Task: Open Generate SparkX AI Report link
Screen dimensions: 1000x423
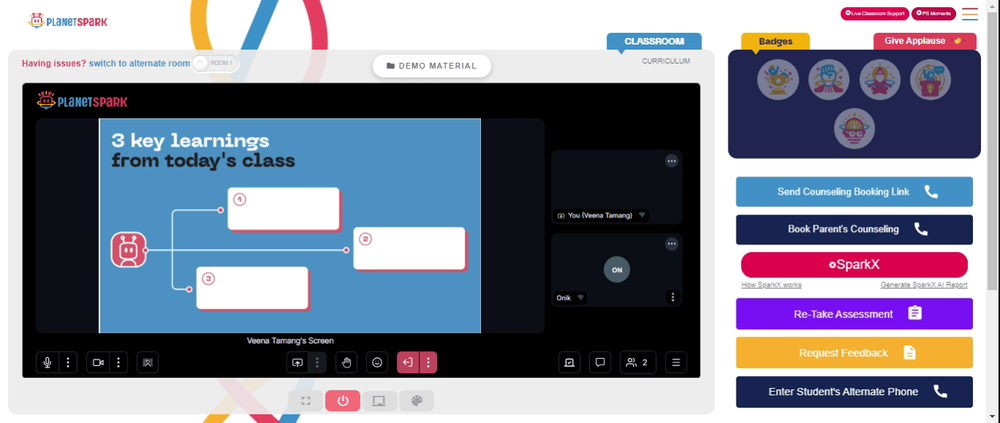Action: coord(923,285)
